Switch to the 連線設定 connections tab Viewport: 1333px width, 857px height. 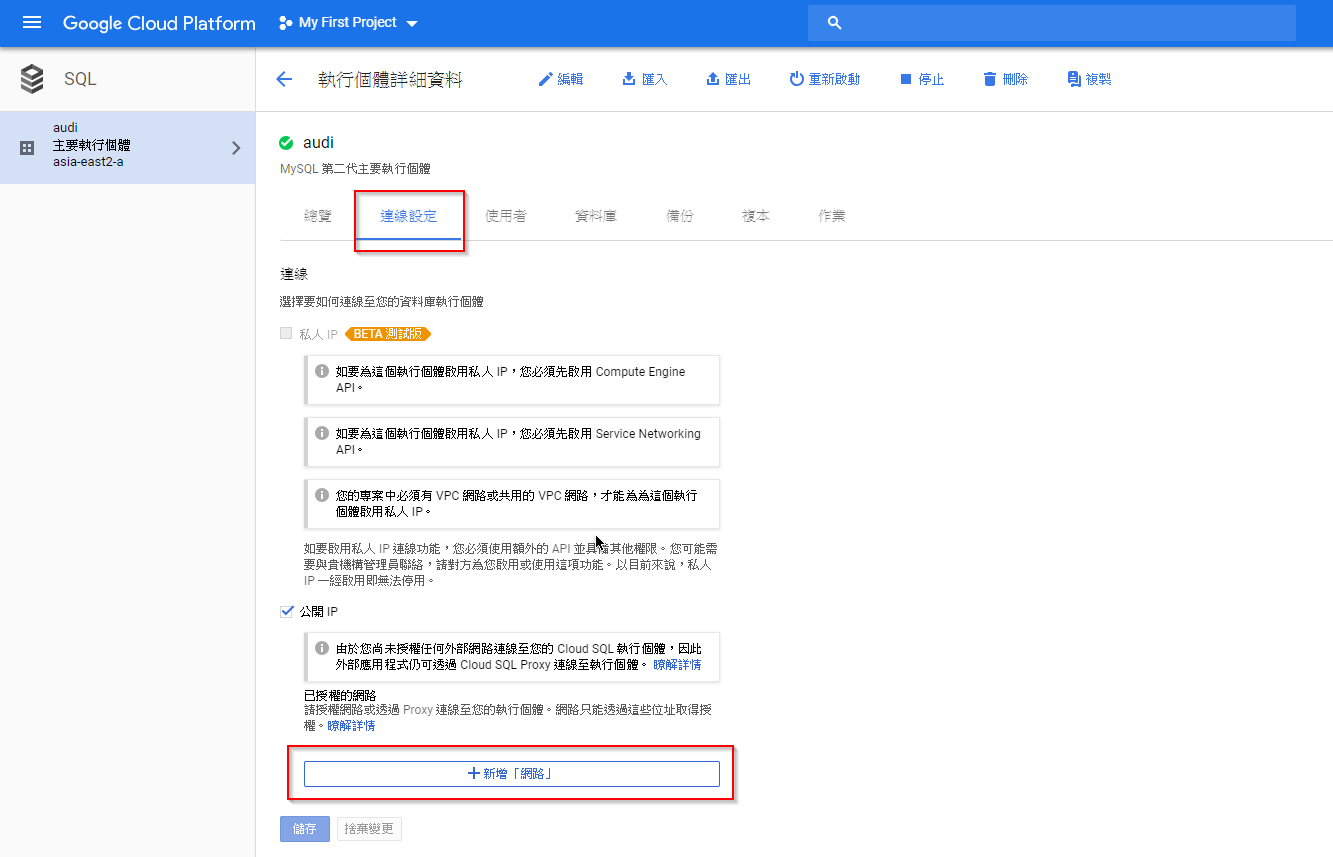point(409,216)
